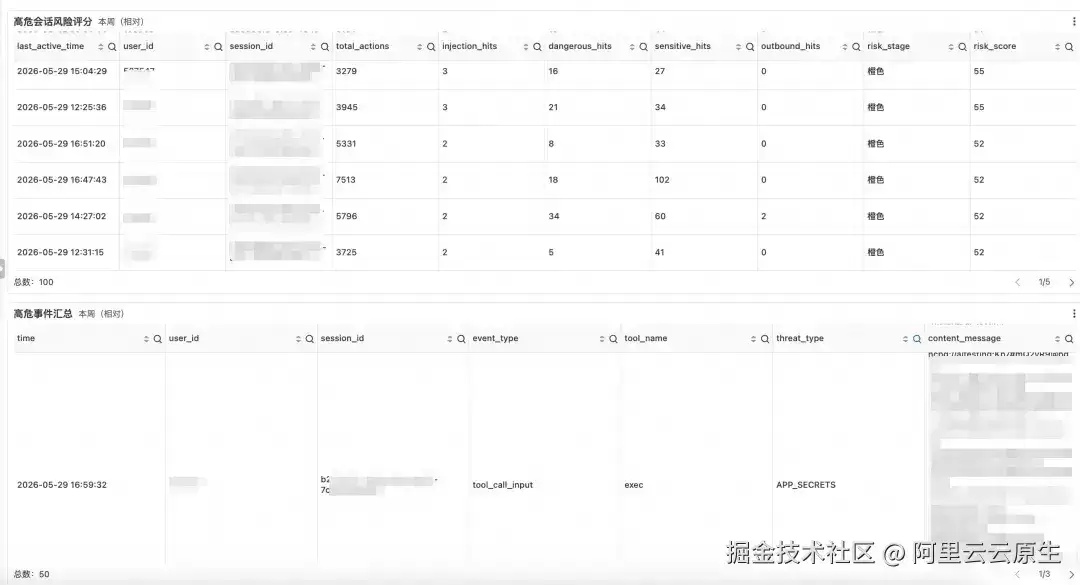Viewport: 1080px width, 585px height.
Task: Sort by risk_score column
Action: click(1057, 47)
